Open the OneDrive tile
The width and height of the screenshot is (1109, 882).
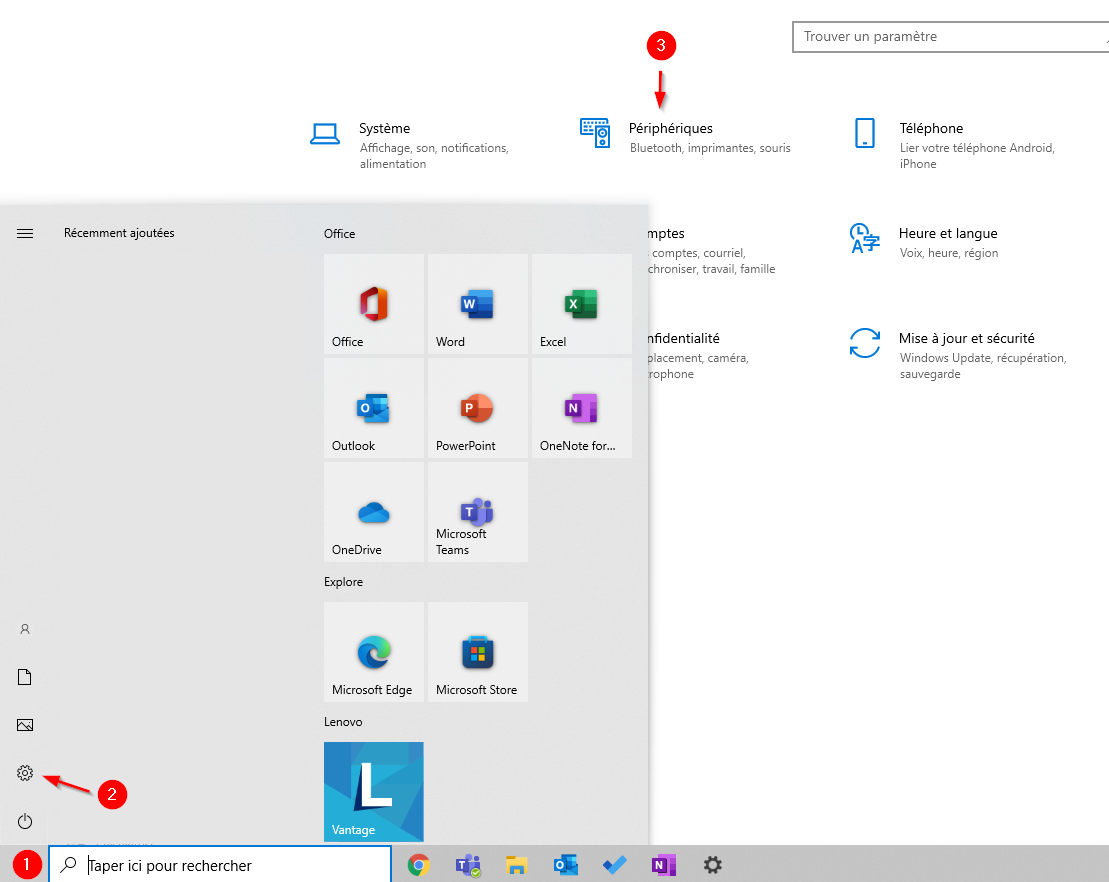[x=373, y=512]
